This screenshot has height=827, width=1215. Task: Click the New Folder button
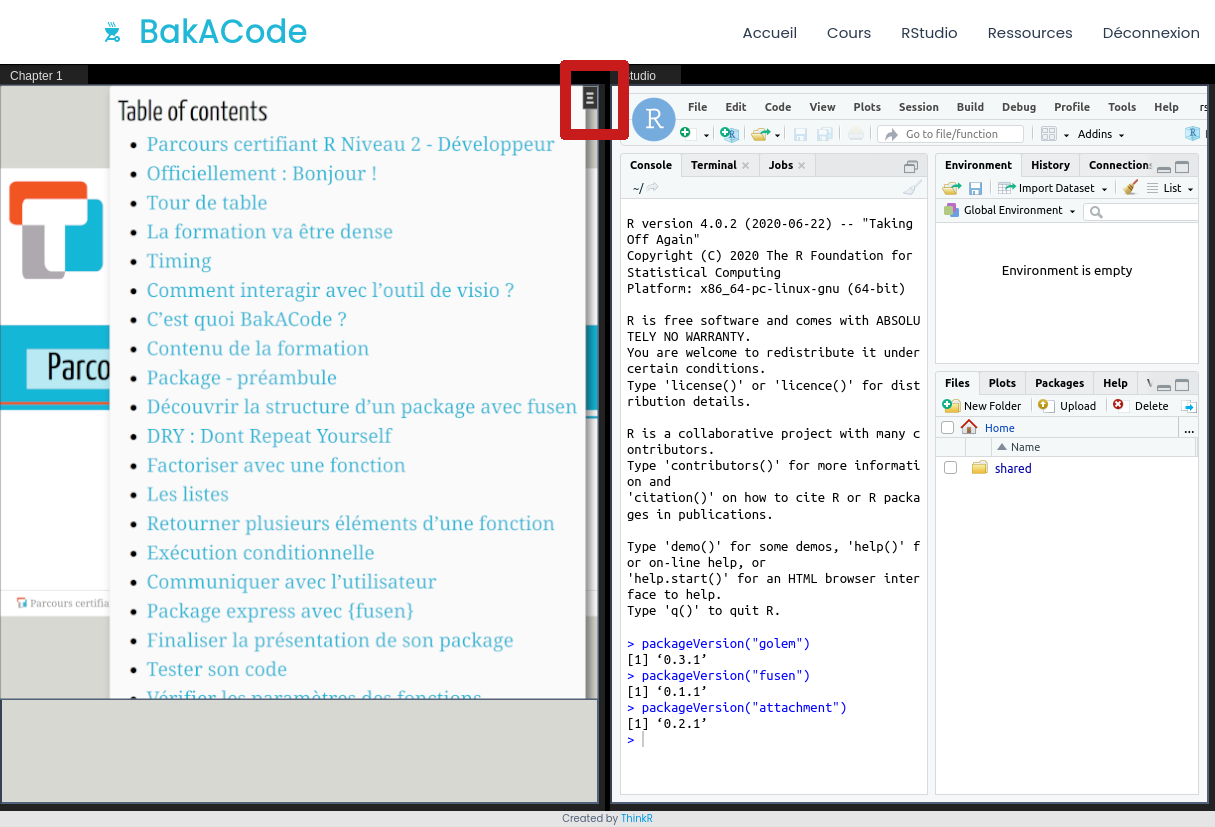982,406
